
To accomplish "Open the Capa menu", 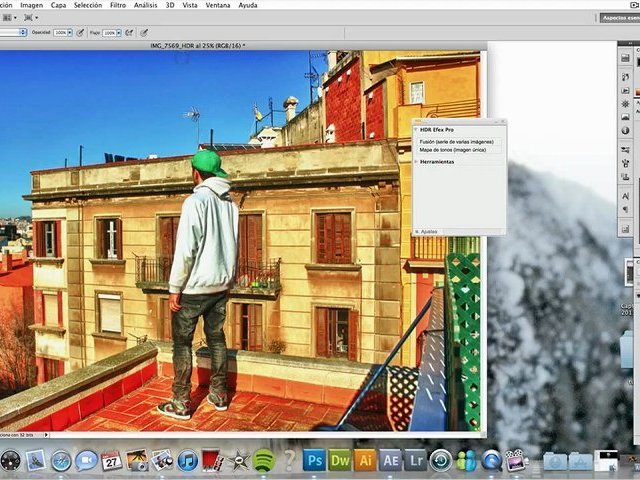I will pyautogui.click(x=59, y=5).
